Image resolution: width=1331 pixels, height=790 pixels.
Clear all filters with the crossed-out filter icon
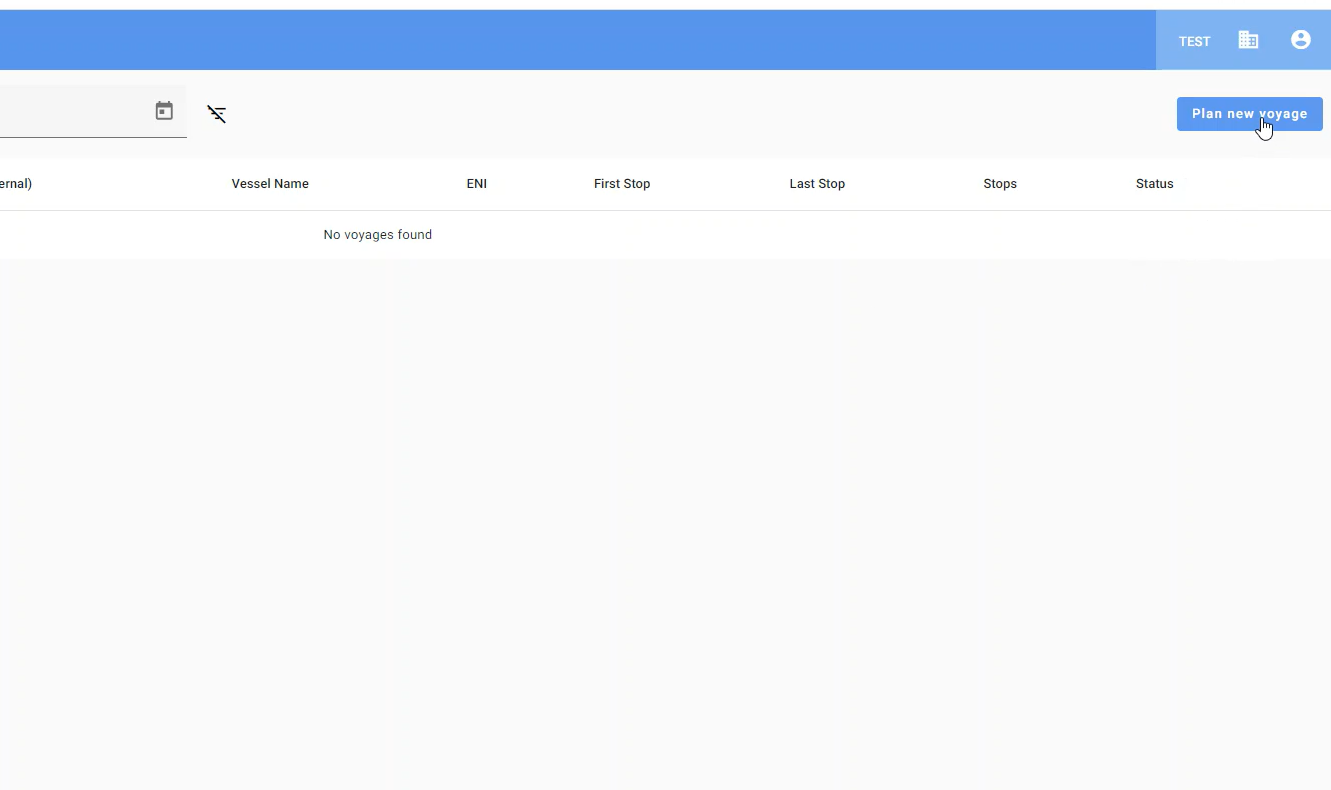point(216,114)
